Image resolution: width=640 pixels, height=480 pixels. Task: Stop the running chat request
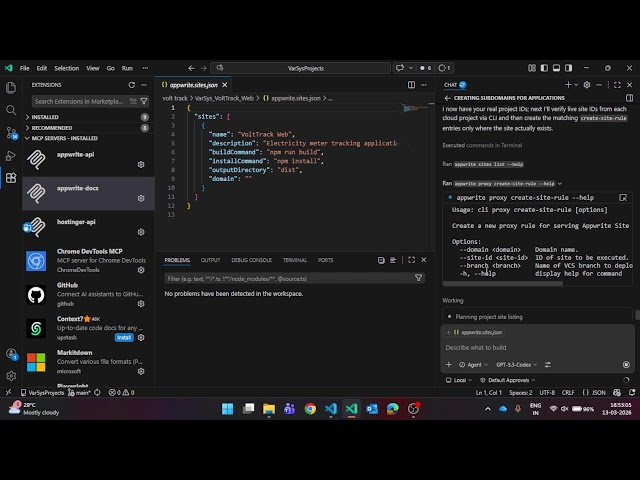[626, 364]
